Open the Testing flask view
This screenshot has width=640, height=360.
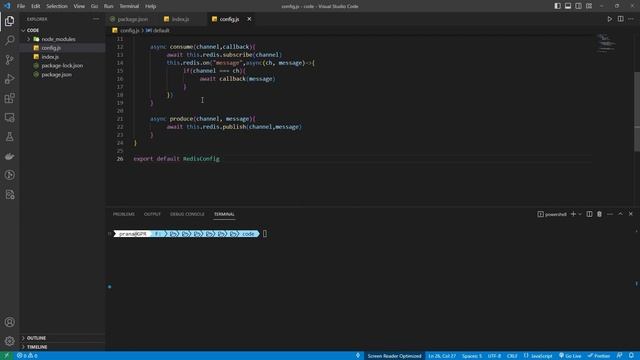pyautogui.click(x=9, y=137)
